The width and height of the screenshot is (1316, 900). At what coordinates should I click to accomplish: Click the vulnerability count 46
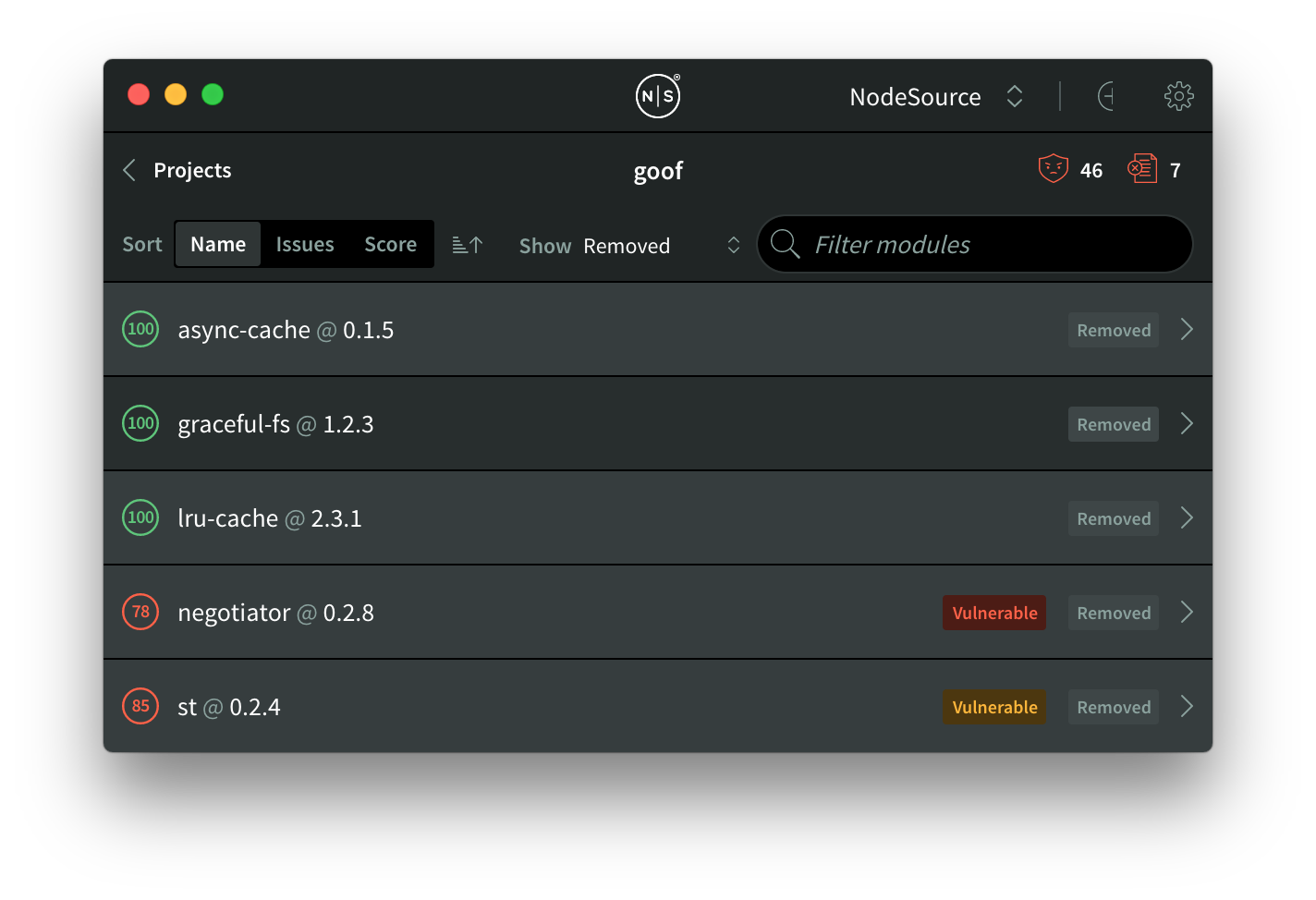1091,170
